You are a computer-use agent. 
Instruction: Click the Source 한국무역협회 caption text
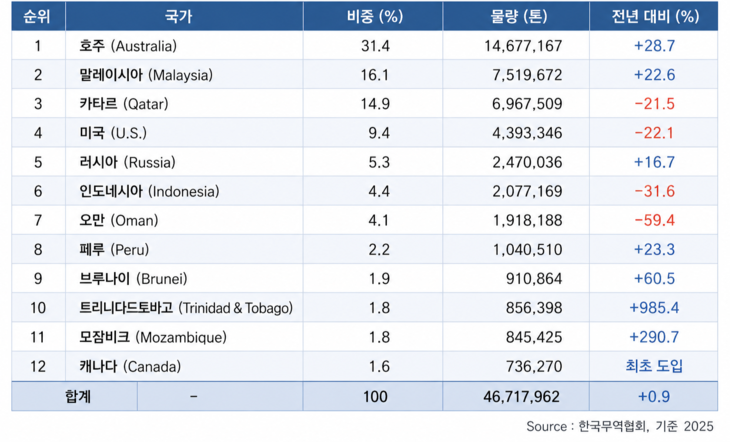coord(620,427)
